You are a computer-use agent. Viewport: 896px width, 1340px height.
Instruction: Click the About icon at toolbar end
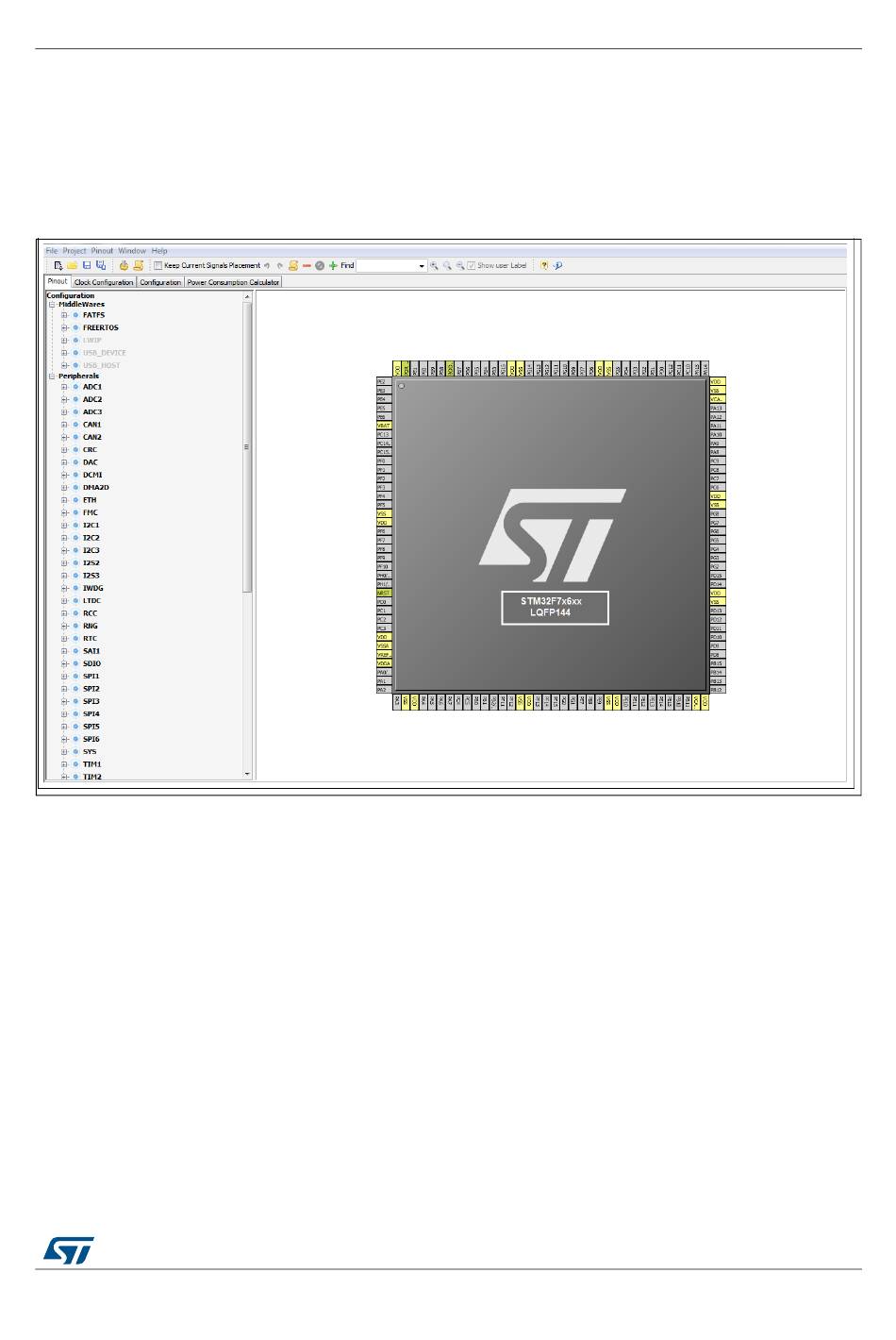(557, 265)
